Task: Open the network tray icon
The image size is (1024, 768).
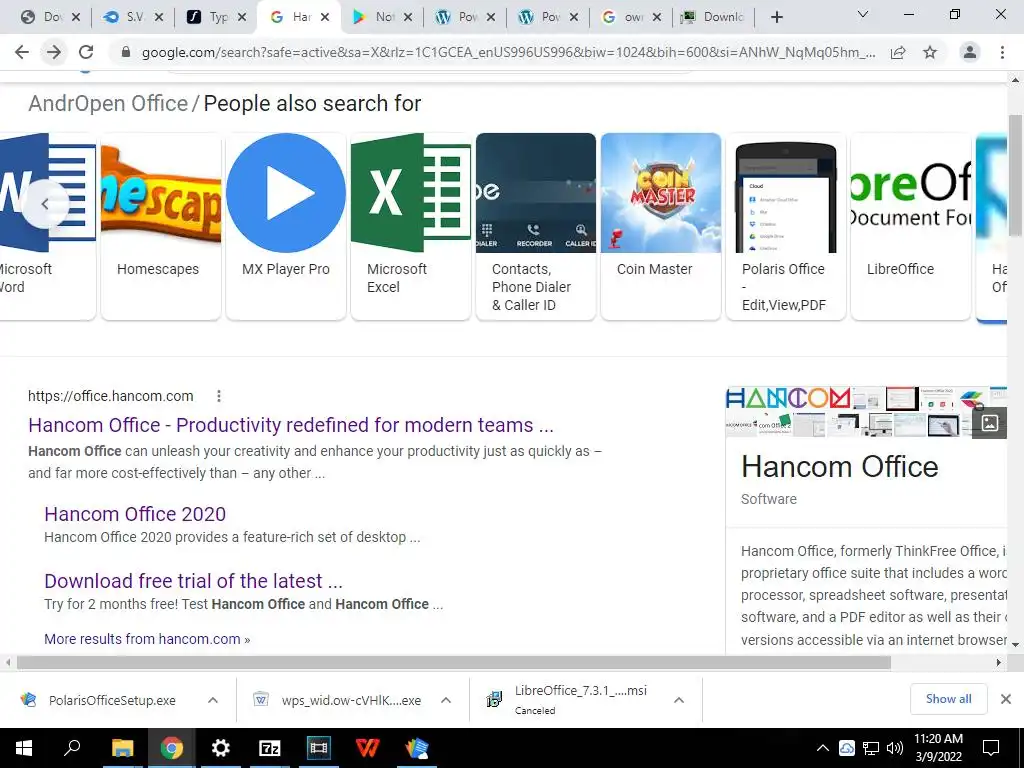Action: pyautogui.click(x=871, y=748)
